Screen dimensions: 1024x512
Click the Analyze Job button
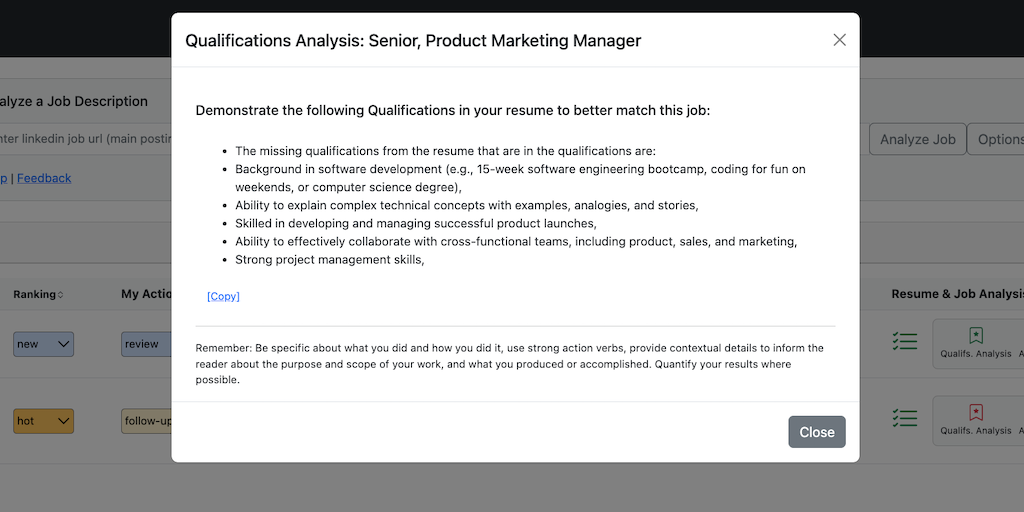point(917,139)
